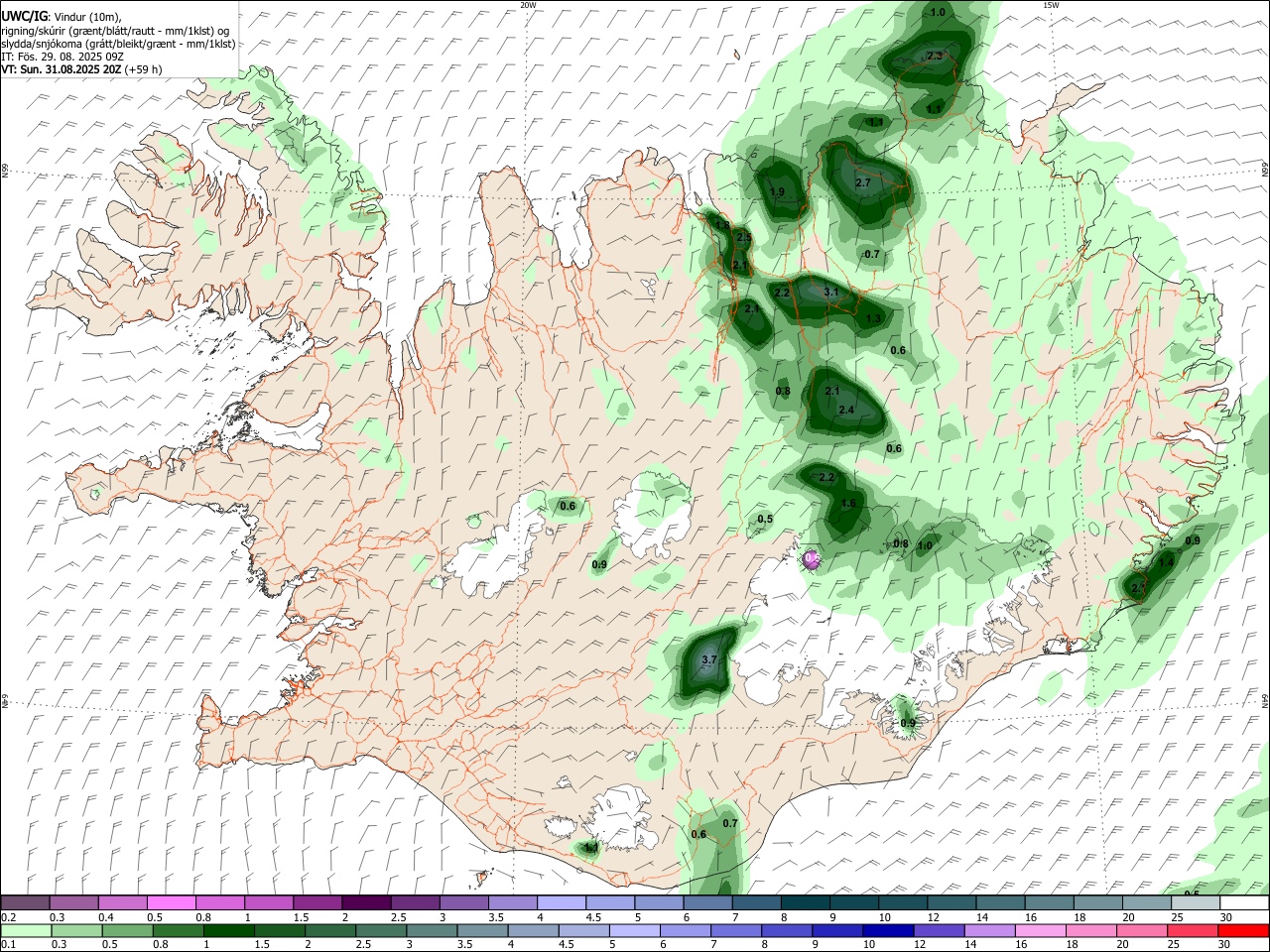This screenshot has width=1270, height=952.
Task: Click the '(+59 h)' forecast offset
Action: pyautogui.click(x=145, y=69)
